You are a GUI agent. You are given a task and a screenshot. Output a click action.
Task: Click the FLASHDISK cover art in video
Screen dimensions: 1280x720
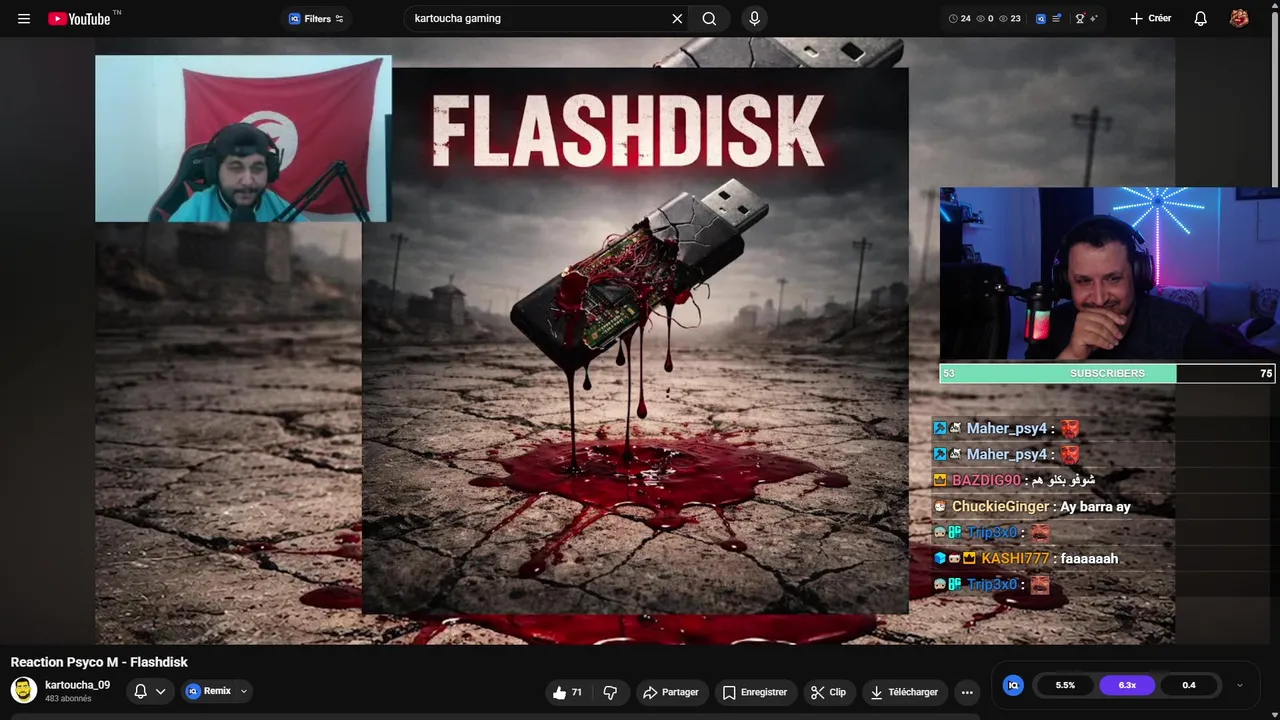point(635,340)
